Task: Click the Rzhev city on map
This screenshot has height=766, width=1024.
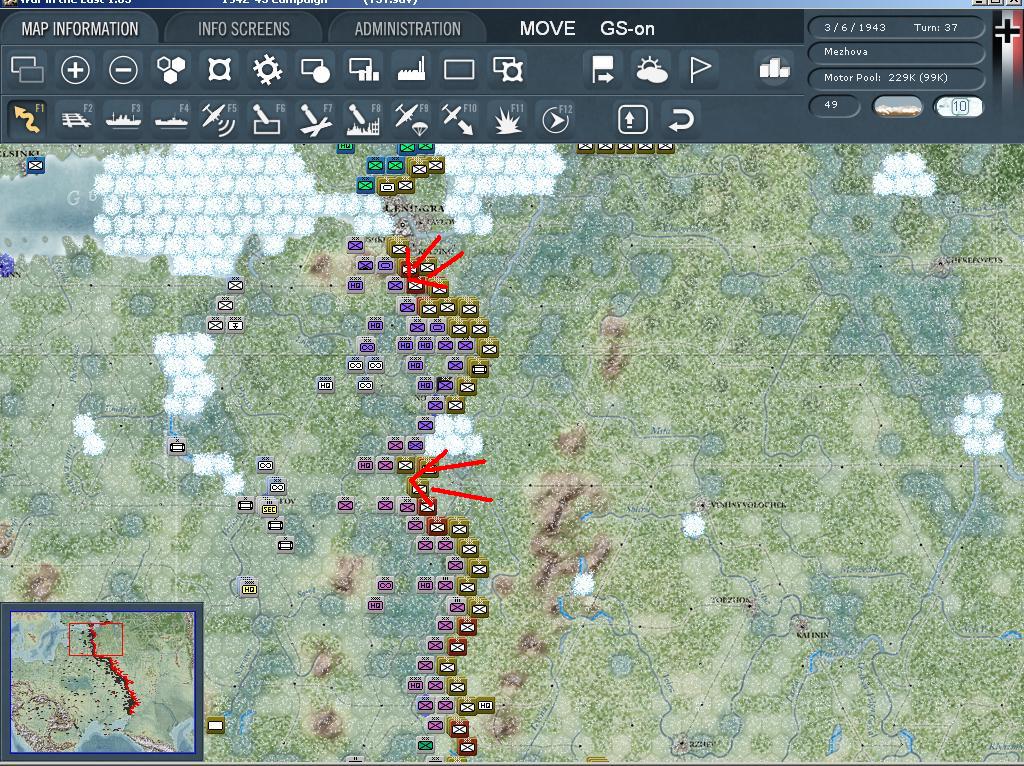Action: 682,744
